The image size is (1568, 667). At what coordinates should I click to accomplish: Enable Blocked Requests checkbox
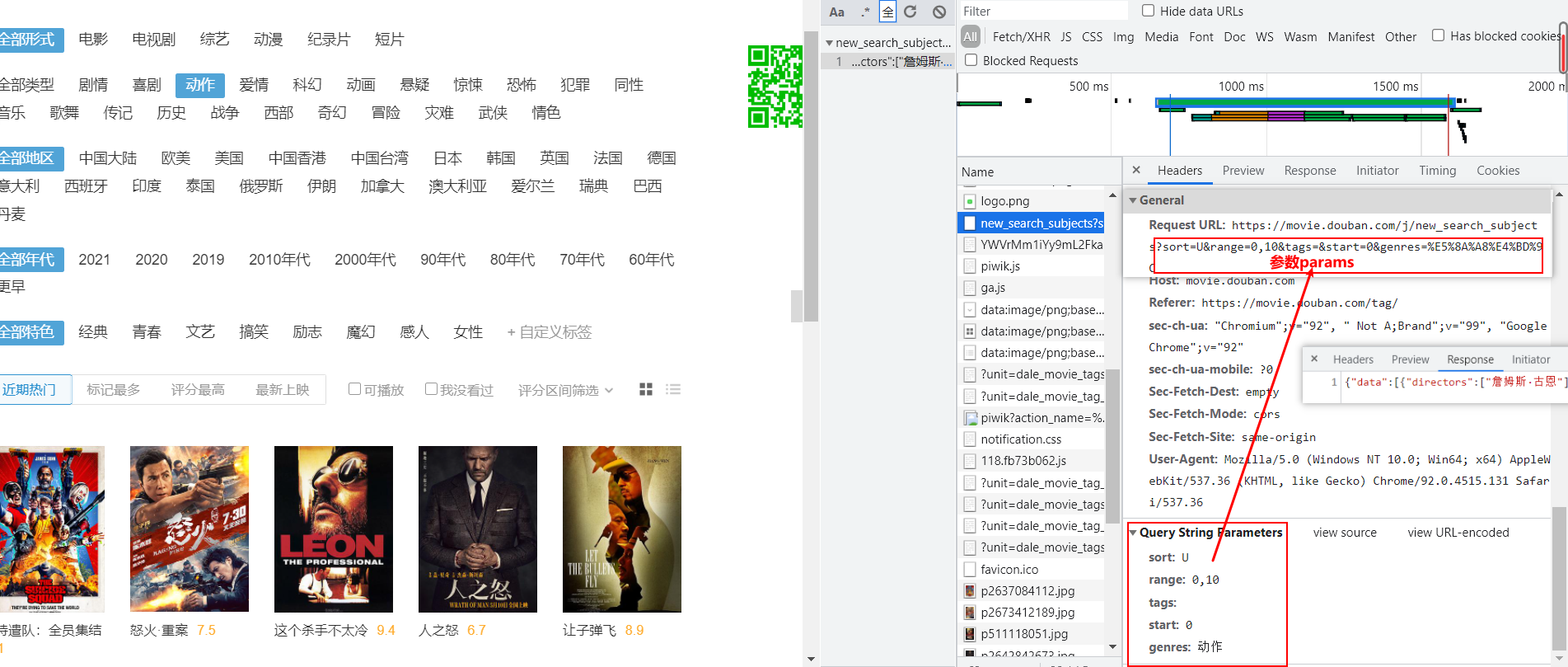[x=971, y=60]
